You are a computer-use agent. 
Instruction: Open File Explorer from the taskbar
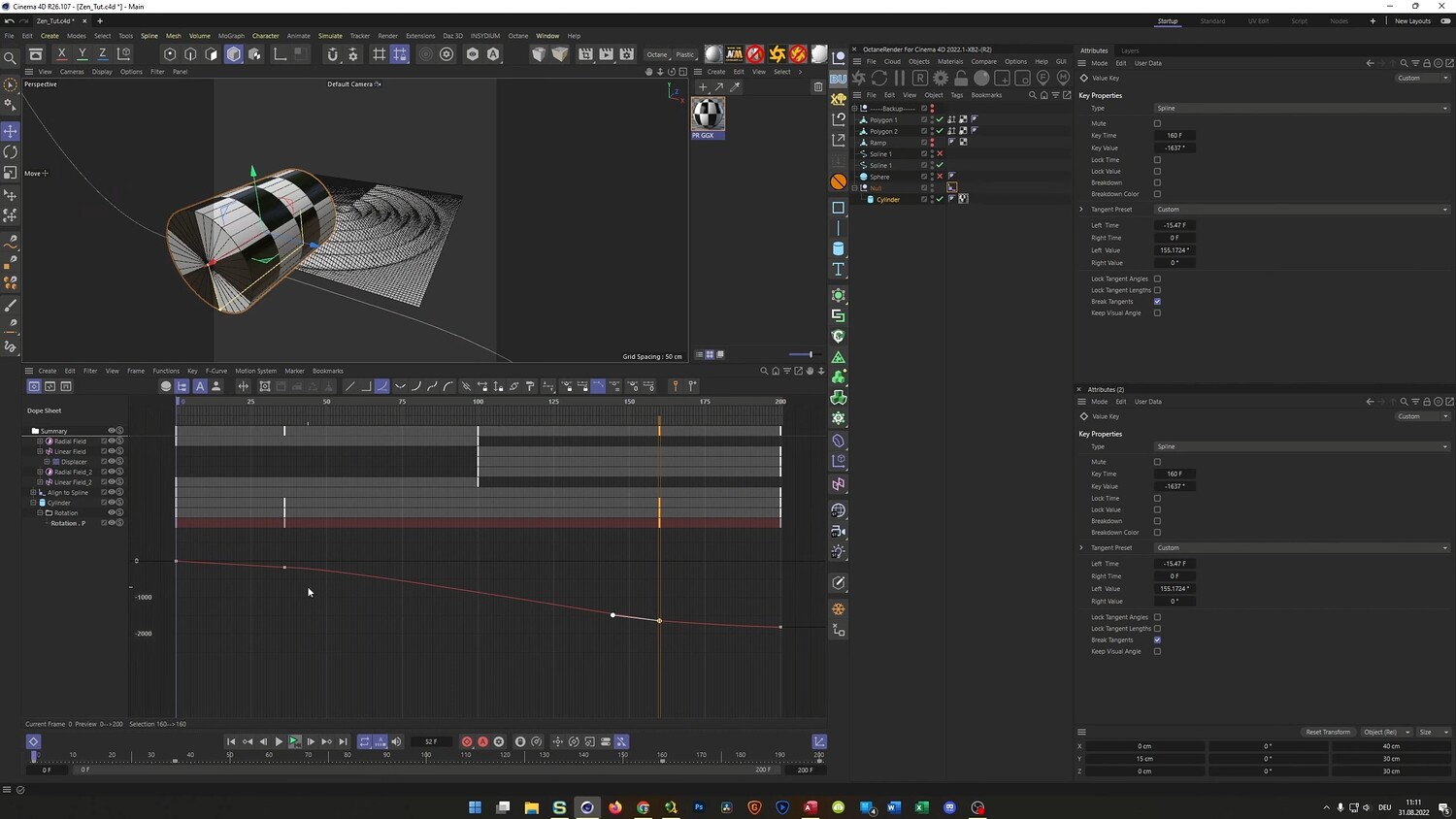pos(531,807)
